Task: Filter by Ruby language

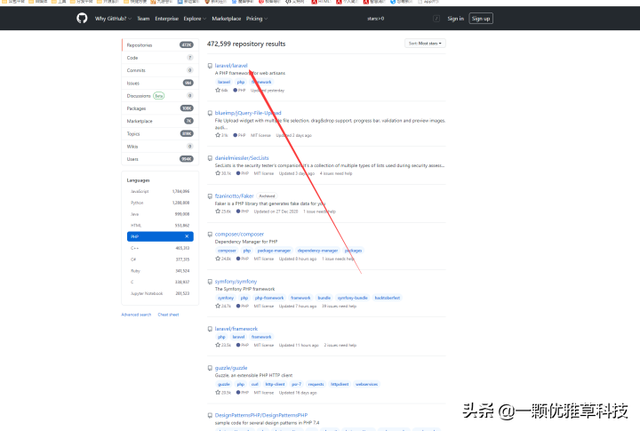Action: 160,271
